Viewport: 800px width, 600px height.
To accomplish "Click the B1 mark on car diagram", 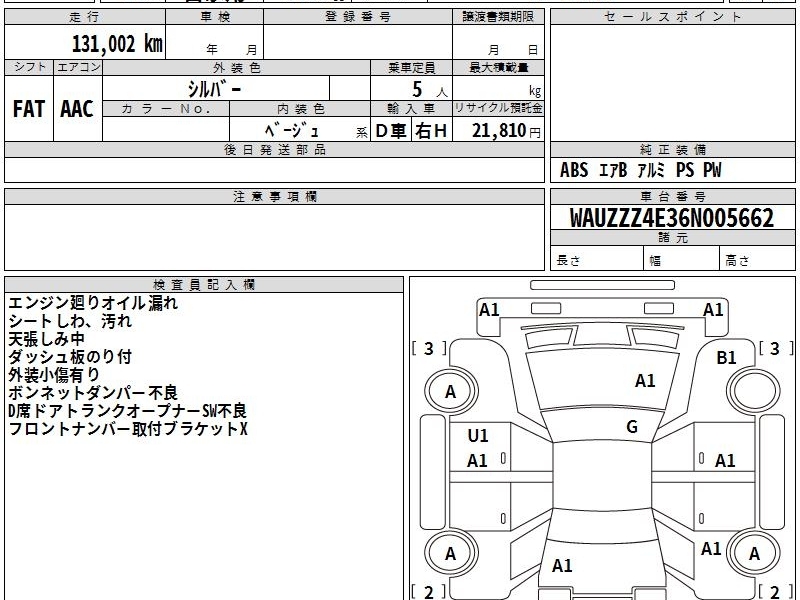I will [x=726, y=358].
